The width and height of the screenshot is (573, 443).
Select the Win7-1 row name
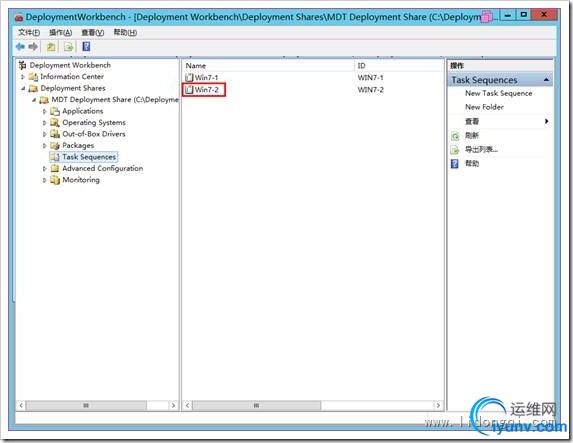206,77
